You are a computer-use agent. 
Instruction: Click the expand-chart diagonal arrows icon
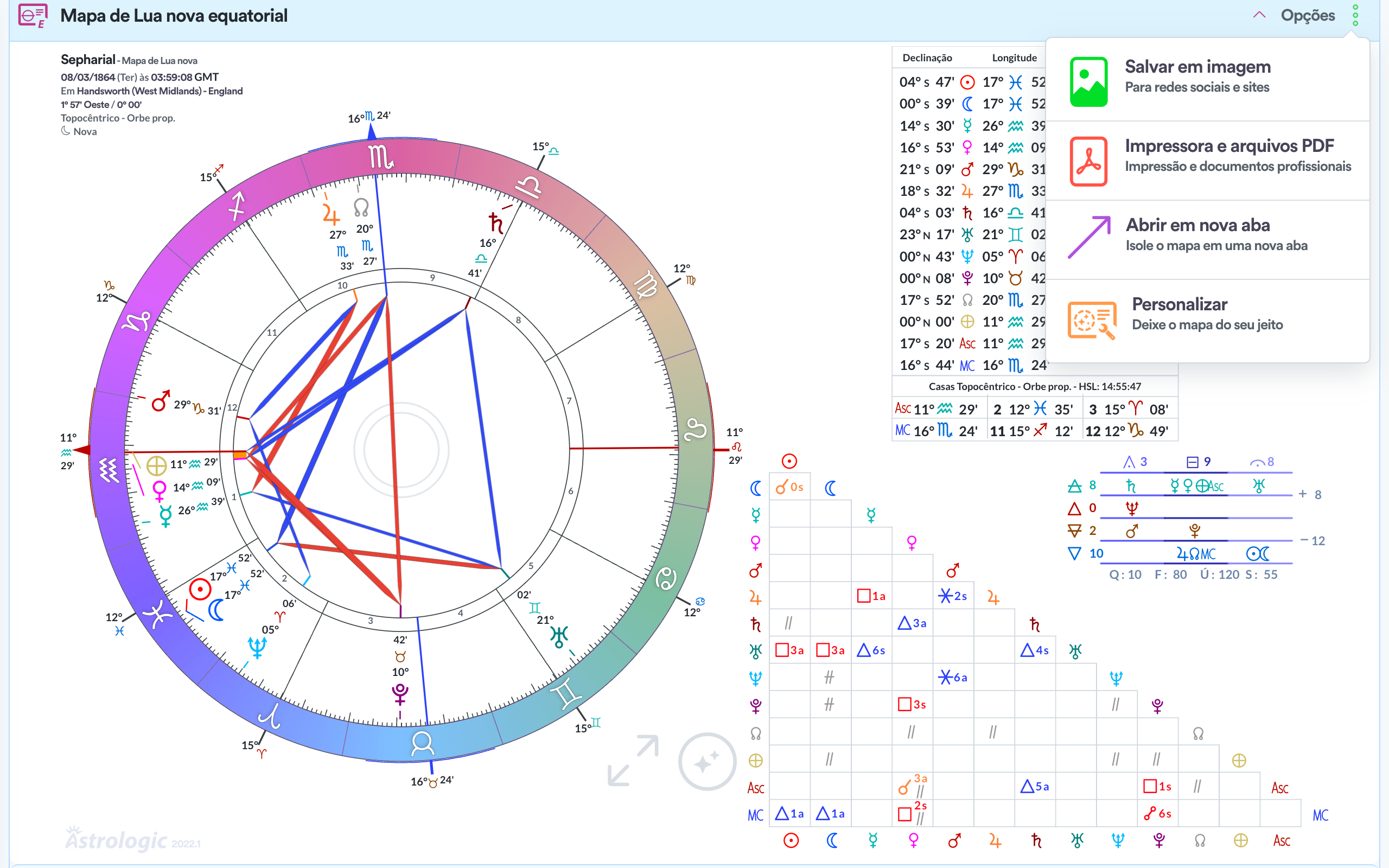tap(633, 759)
